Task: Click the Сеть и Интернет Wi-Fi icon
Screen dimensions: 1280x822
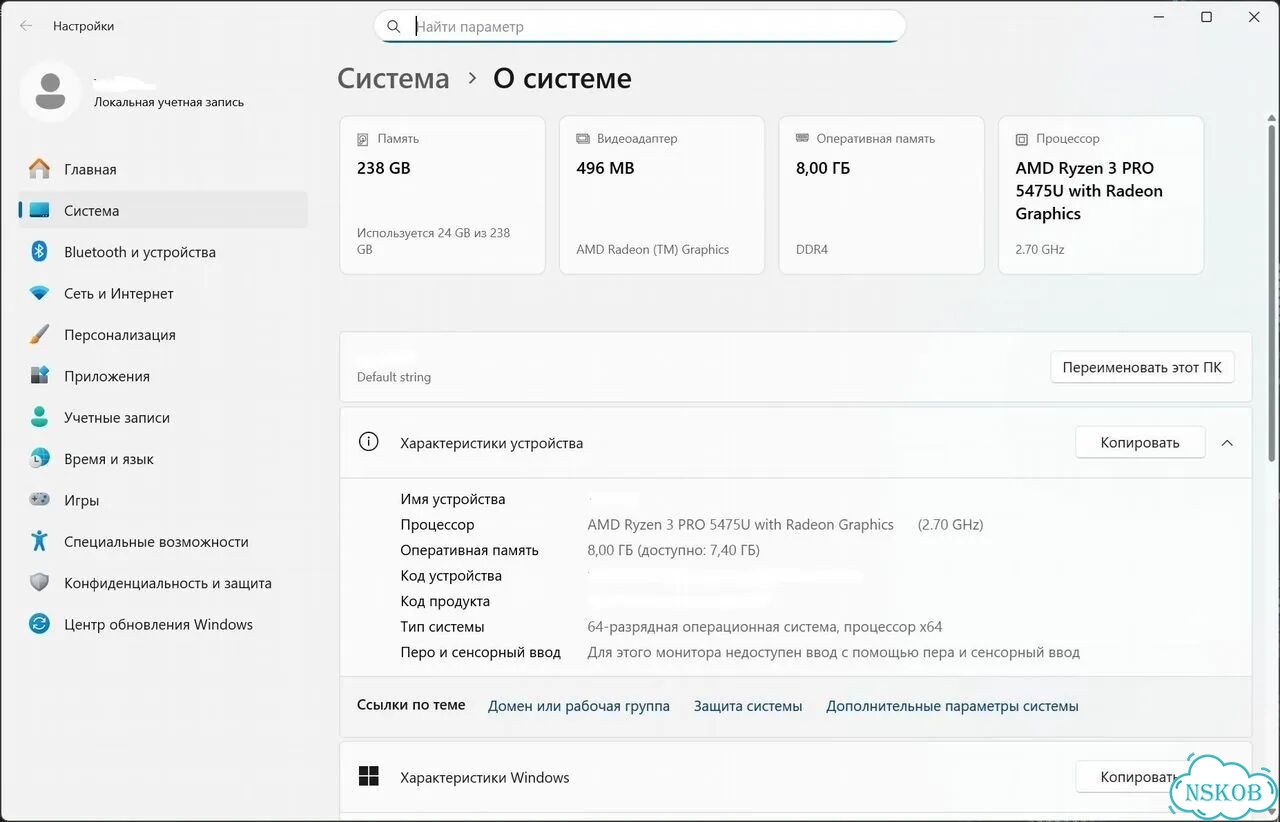Action: 39,294
